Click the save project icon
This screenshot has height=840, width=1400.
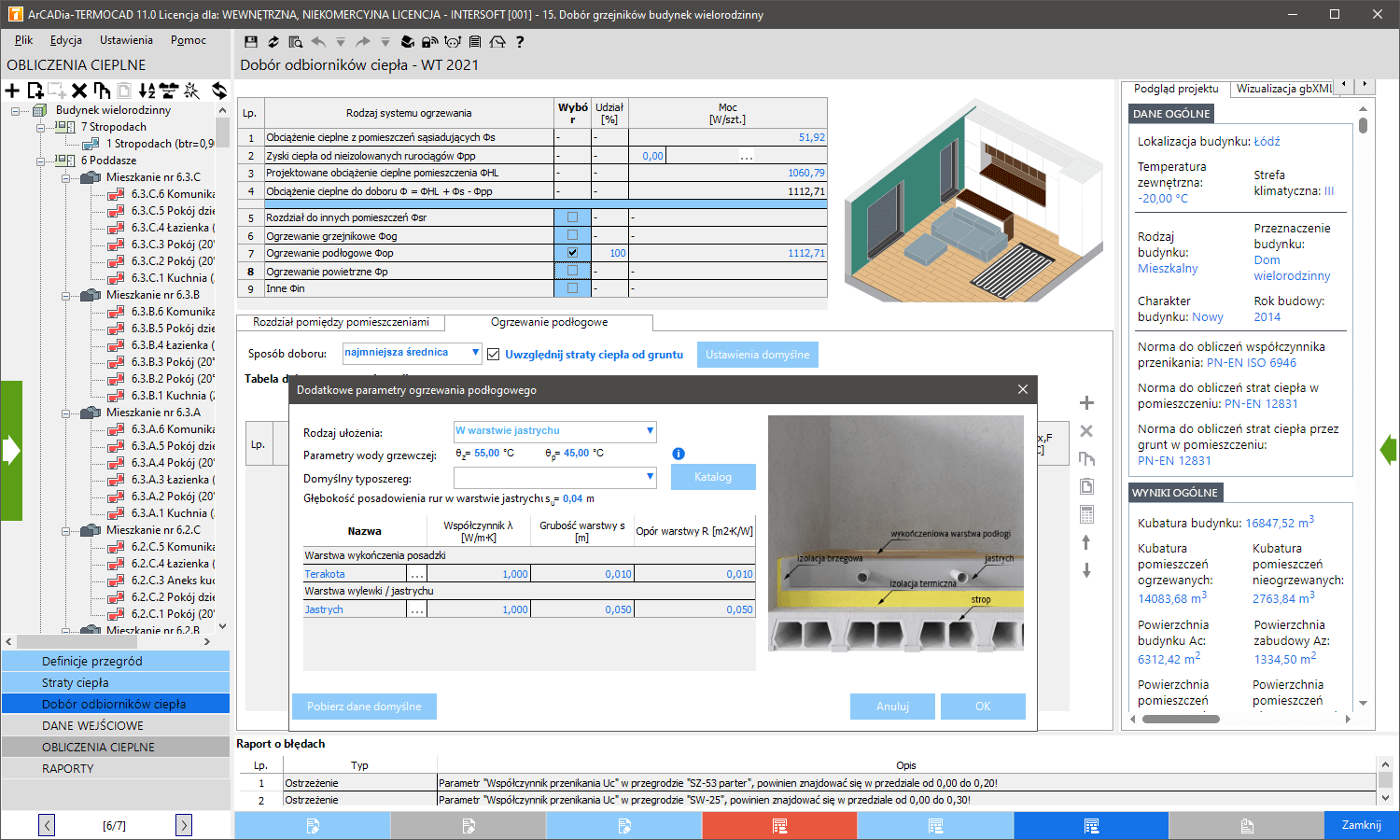point(250,42)
